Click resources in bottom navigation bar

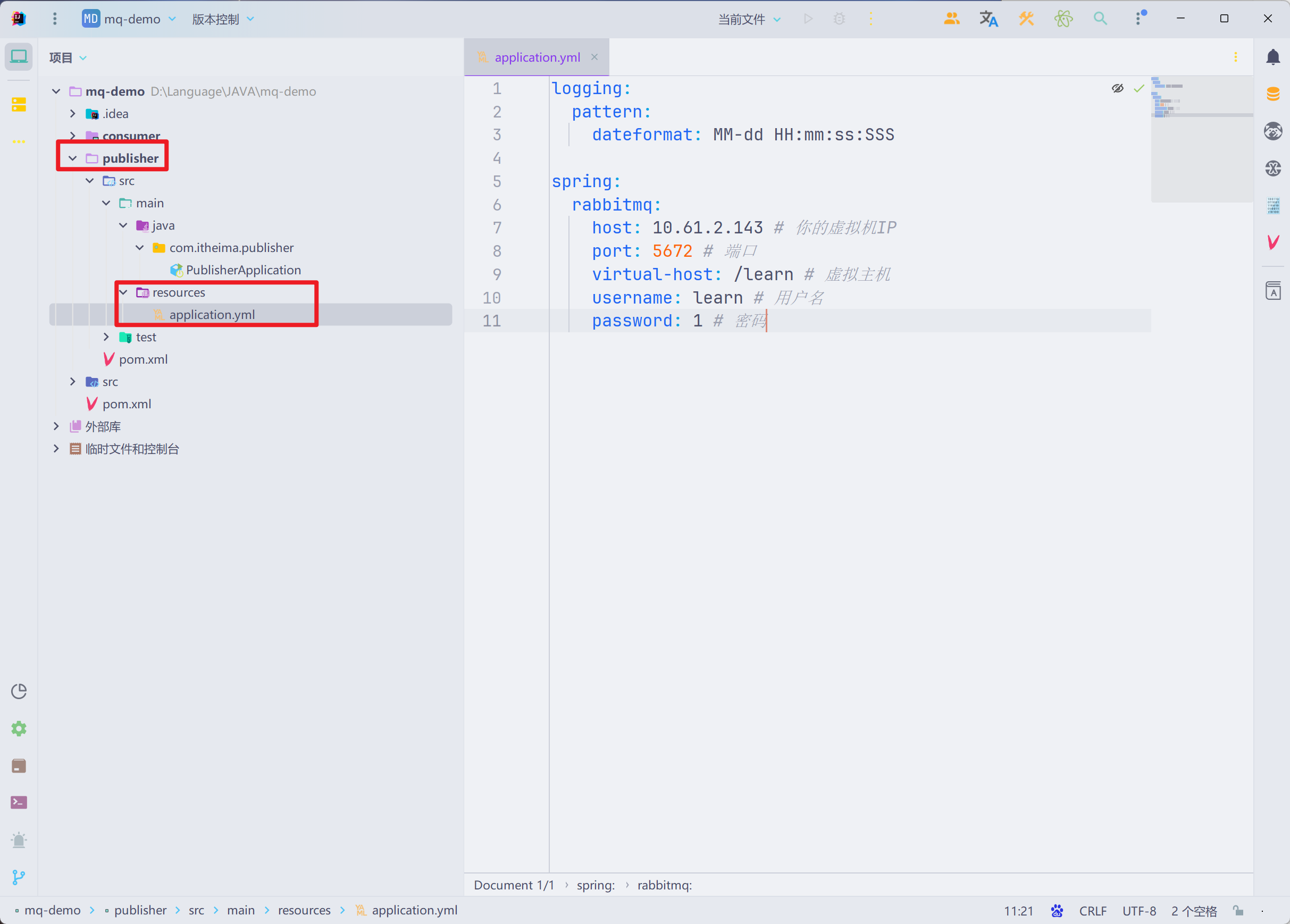(x=304, y=910)
